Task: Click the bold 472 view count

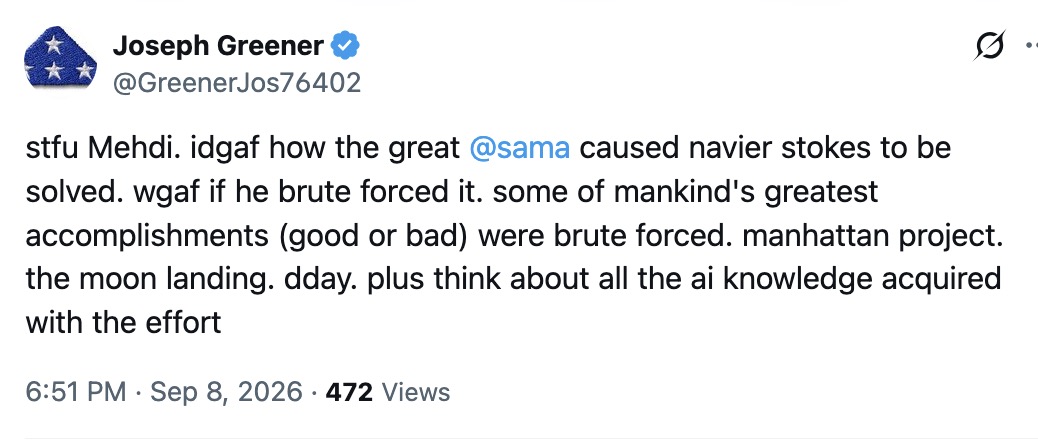Action: click(x=350, y=392)
